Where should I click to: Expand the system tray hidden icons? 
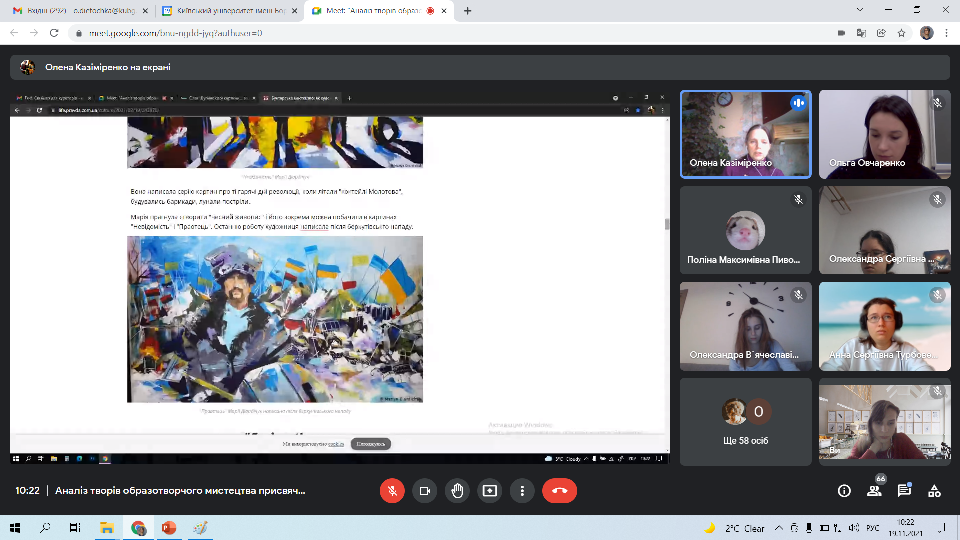[686, 528]
